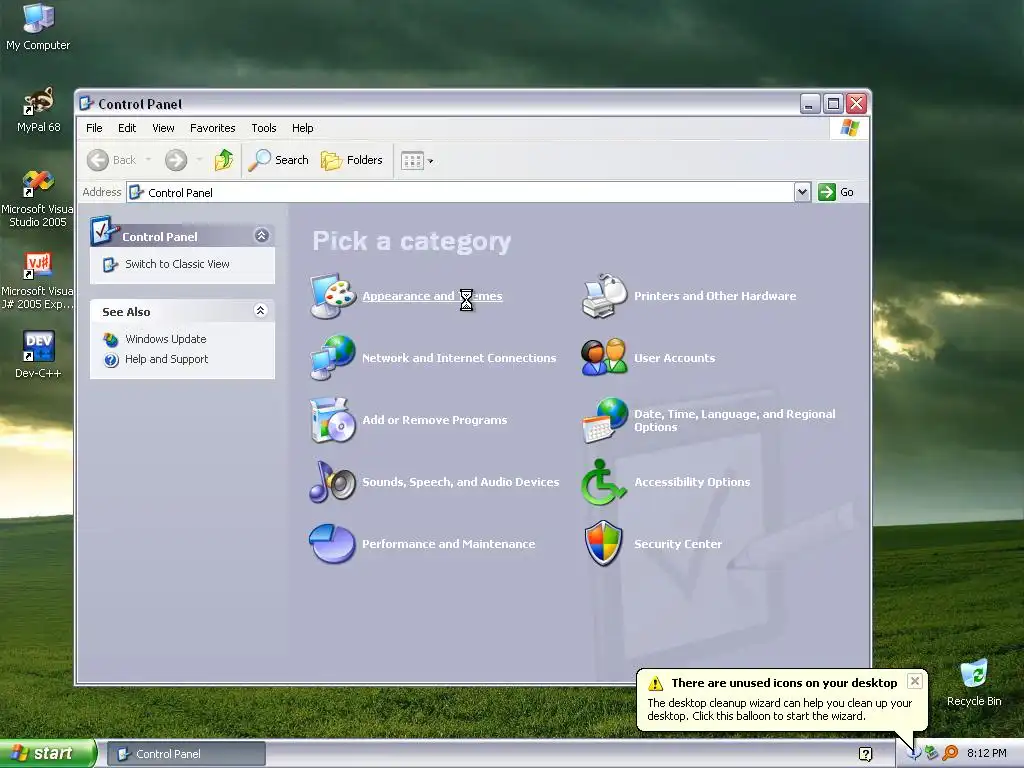Open the Printers and Other Hardware icon
Screen dimensions: 1024x768
click(604, 296)
